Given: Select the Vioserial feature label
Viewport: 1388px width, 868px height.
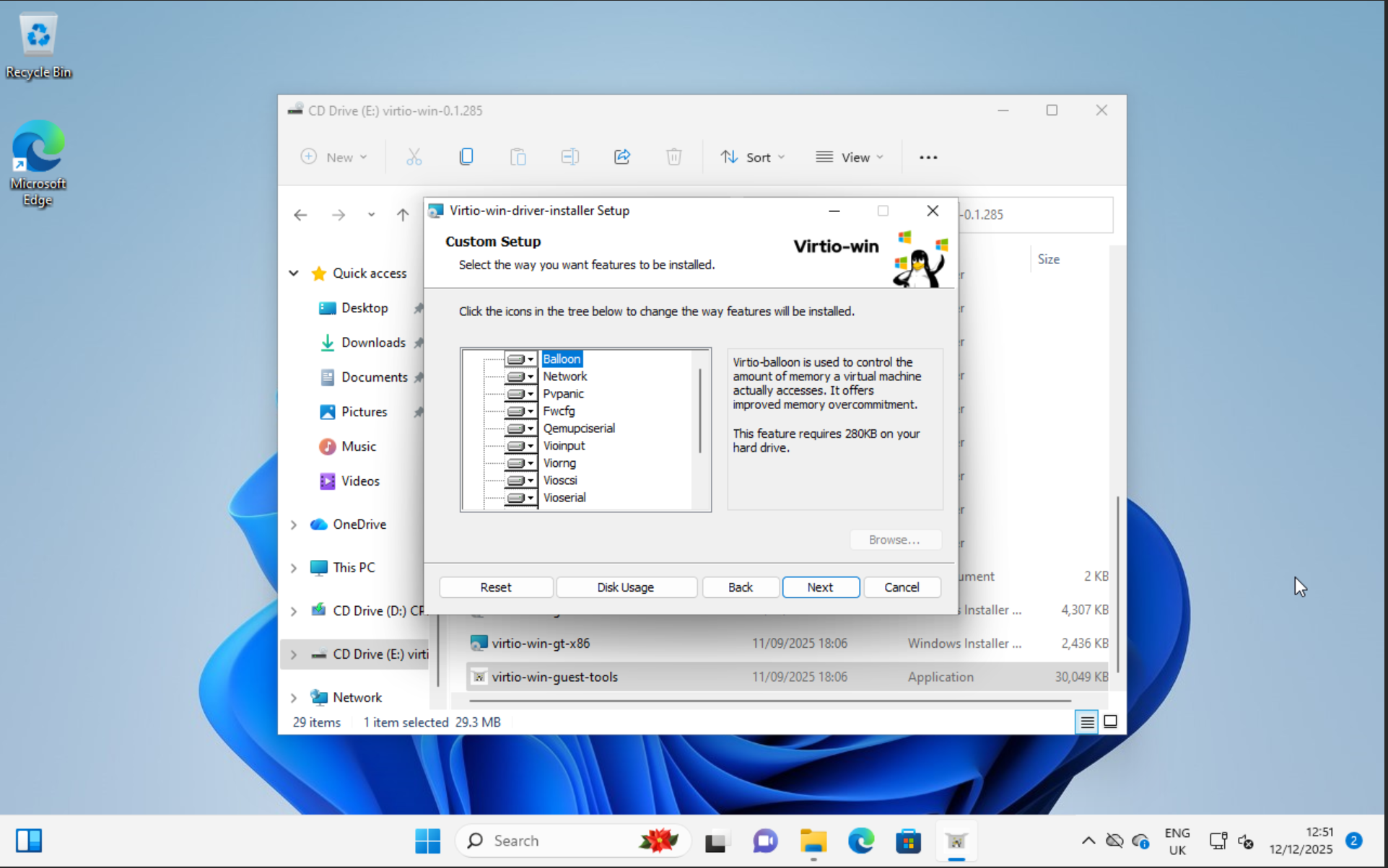Looking at the screenshot, I should point(564,498).
